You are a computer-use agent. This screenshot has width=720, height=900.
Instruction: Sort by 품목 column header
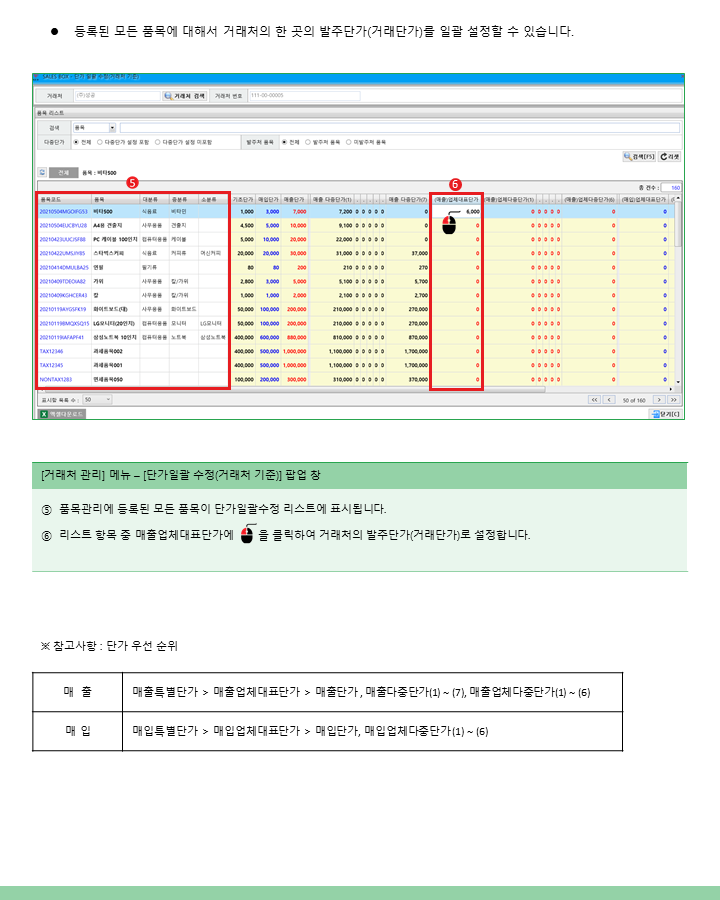pos(116,199)
